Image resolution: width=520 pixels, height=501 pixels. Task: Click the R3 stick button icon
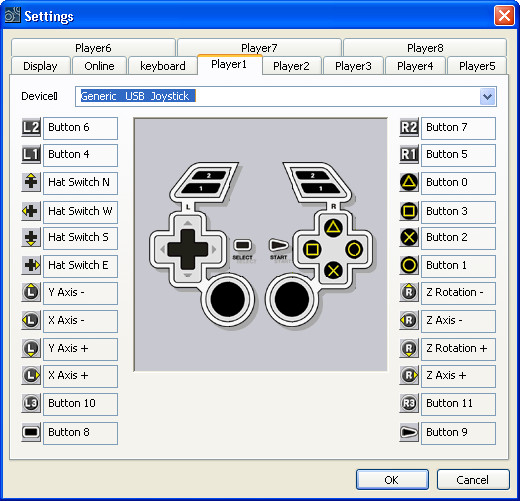tap(409, 403)
